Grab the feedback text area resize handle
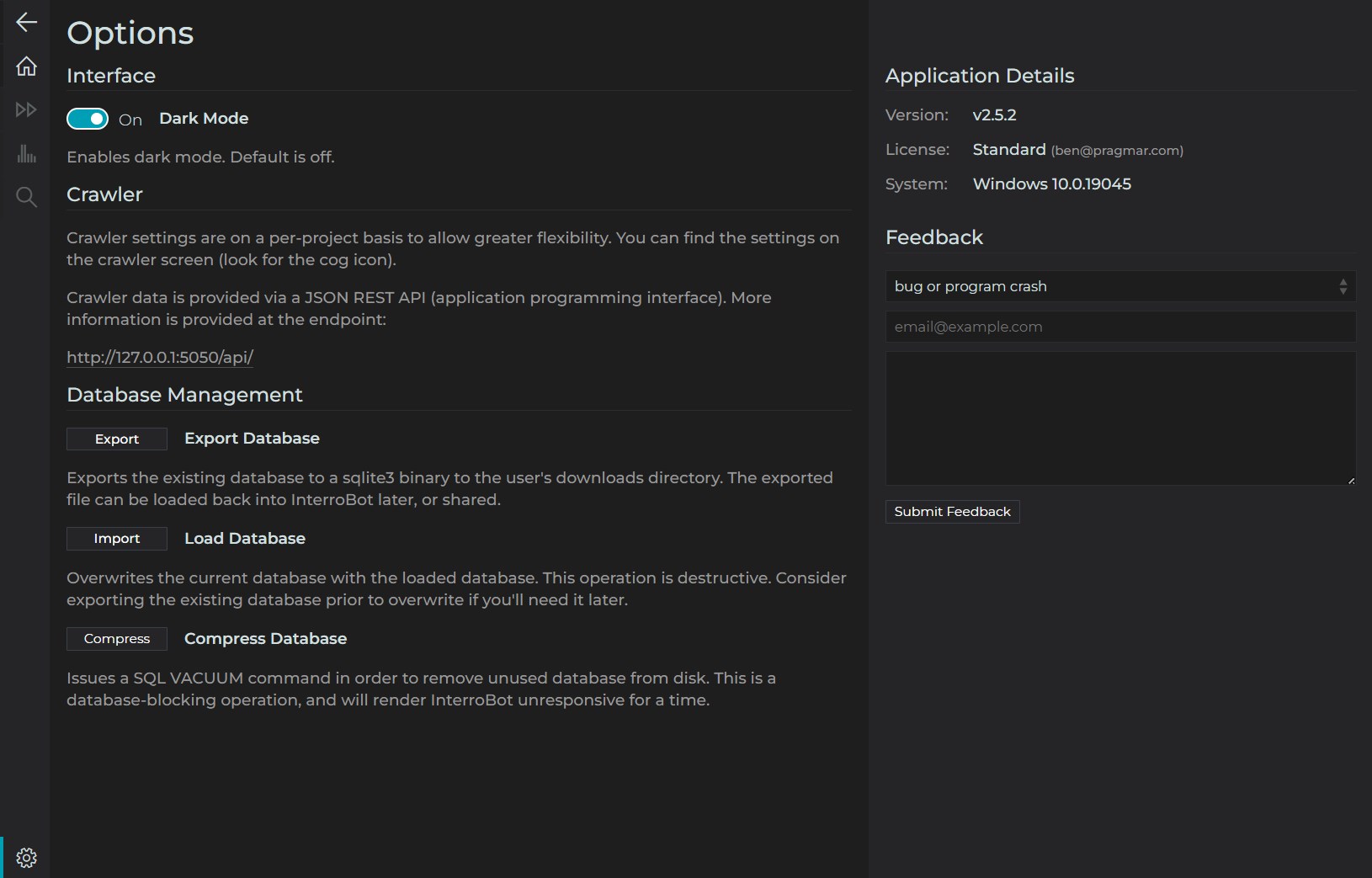Image resolution: width=1372 pixels, height=878 pixels. 1351,481
